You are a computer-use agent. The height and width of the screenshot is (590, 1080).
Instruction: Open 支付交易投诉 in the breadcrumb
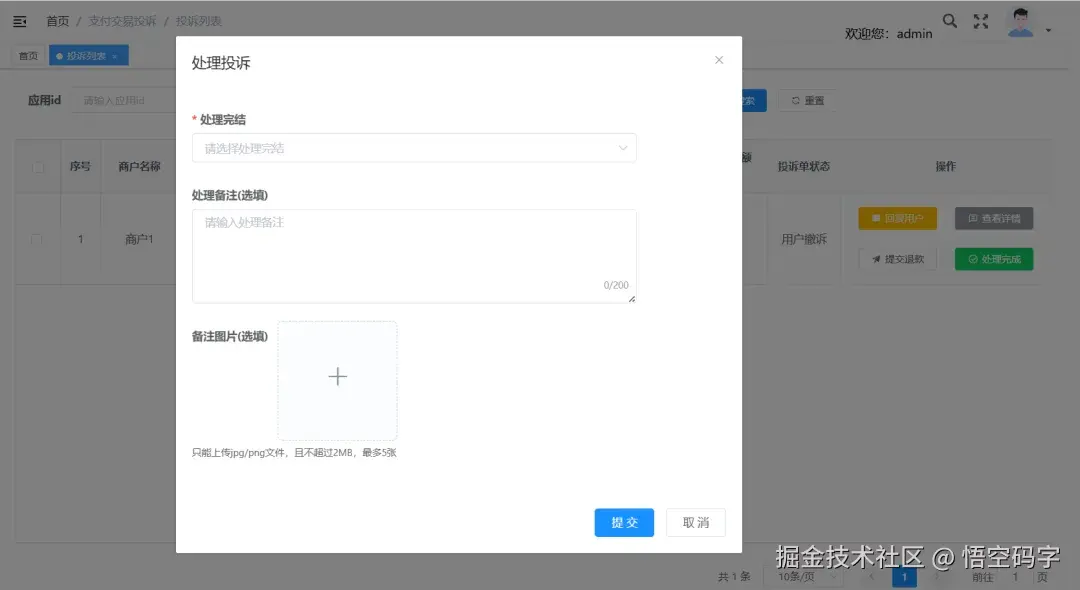pyautogui.click(x=127, y=20)
